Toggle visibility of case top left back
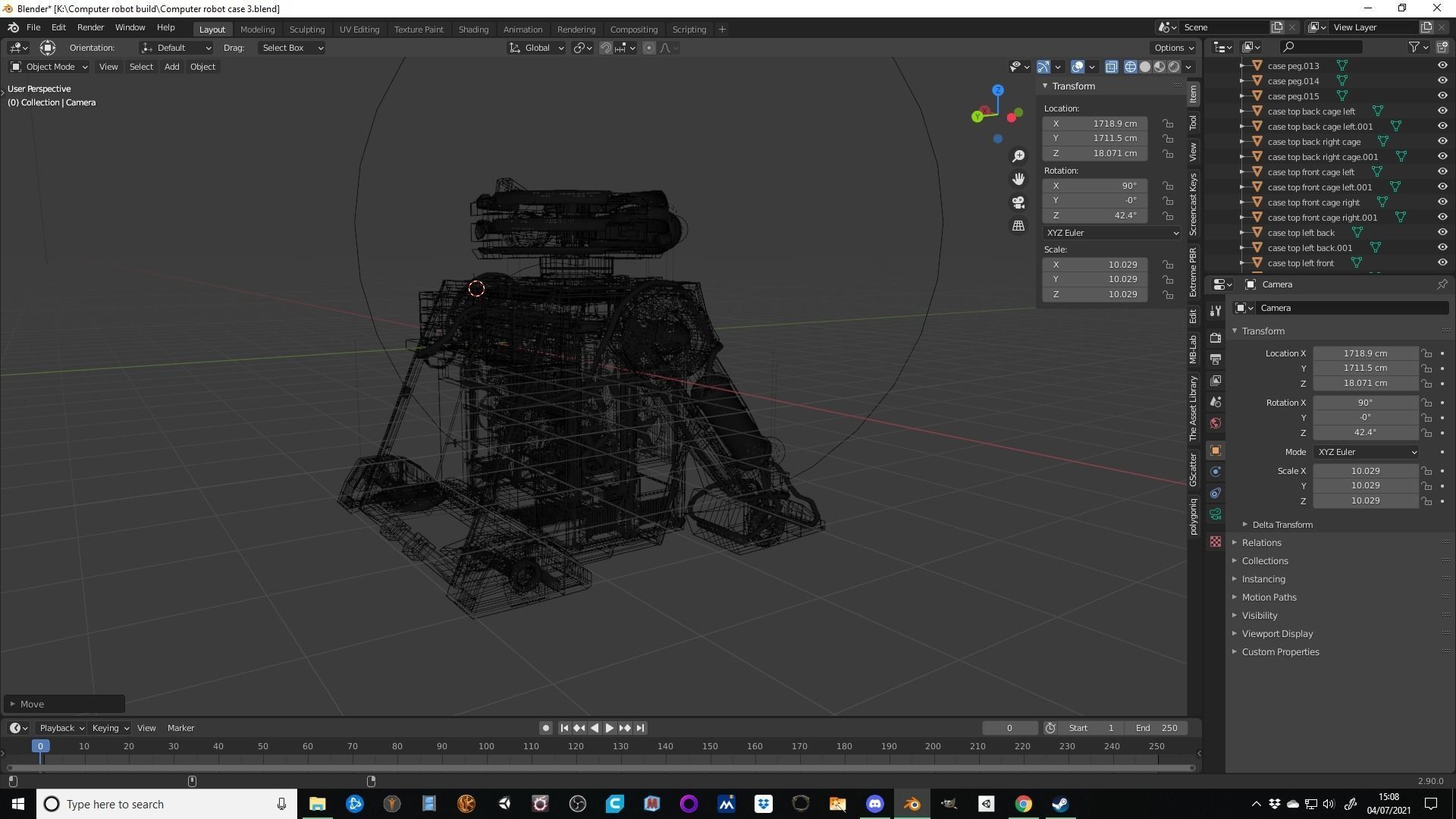 1442,233
